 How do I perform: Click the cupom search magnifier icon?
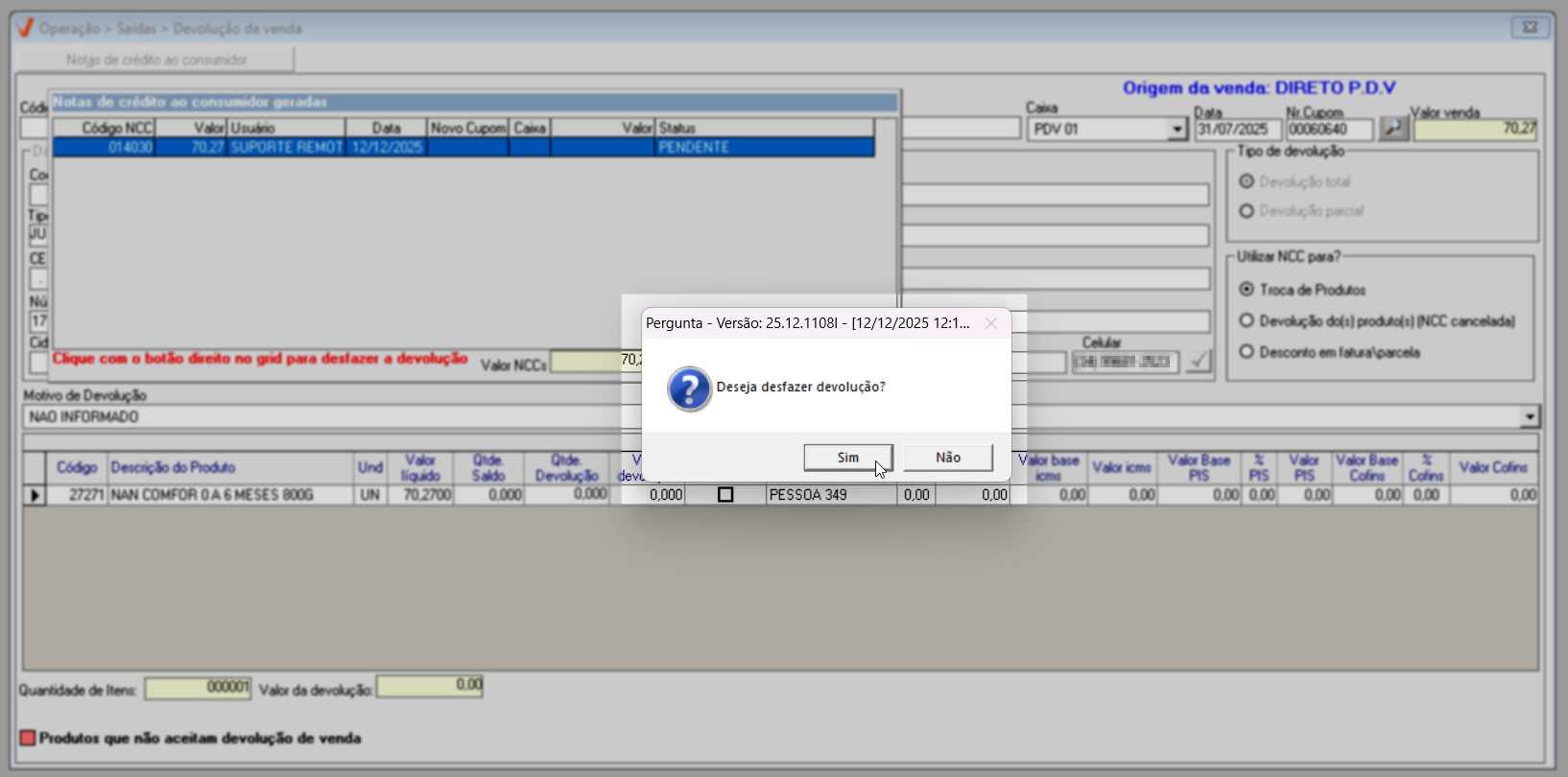tap(1393, 128)
